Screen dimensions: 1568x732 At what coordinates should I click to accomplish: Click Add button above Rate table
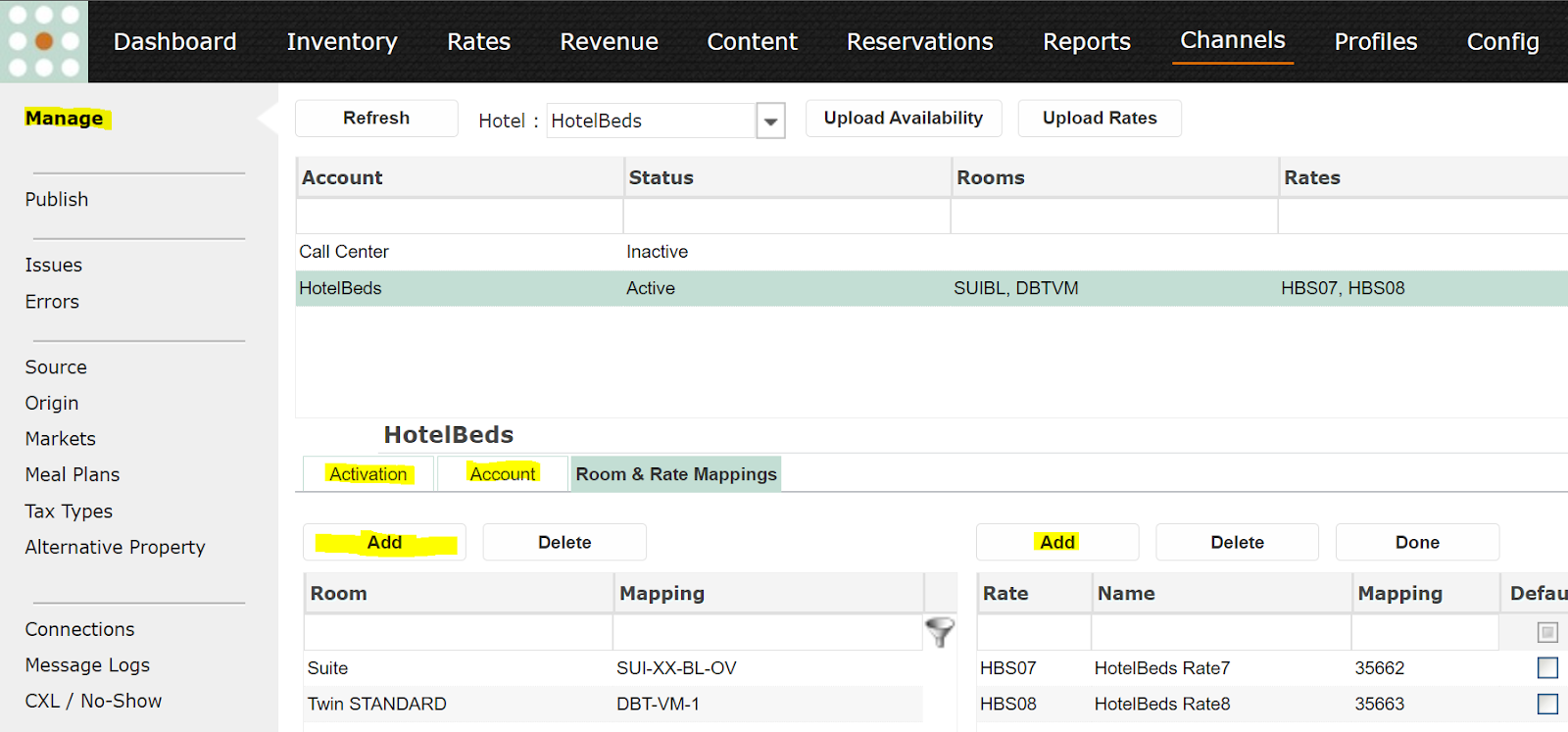click(x=1057, y=542)
